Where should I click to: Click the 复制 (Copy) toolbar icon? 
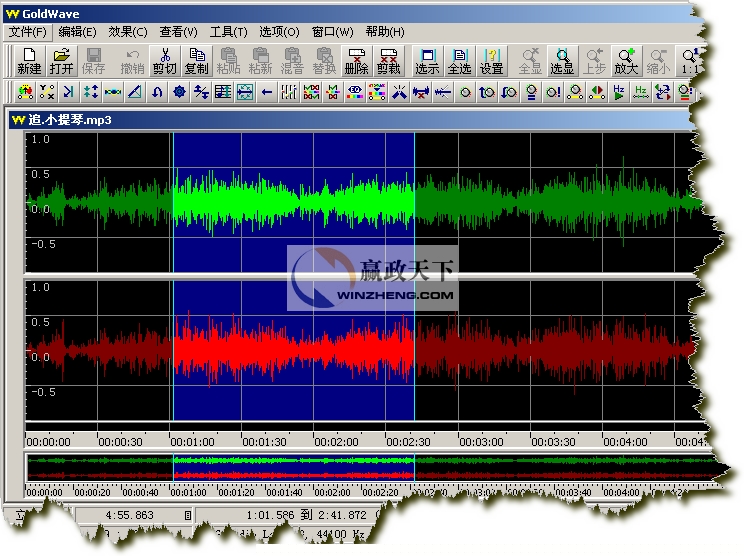pos(197,61)
